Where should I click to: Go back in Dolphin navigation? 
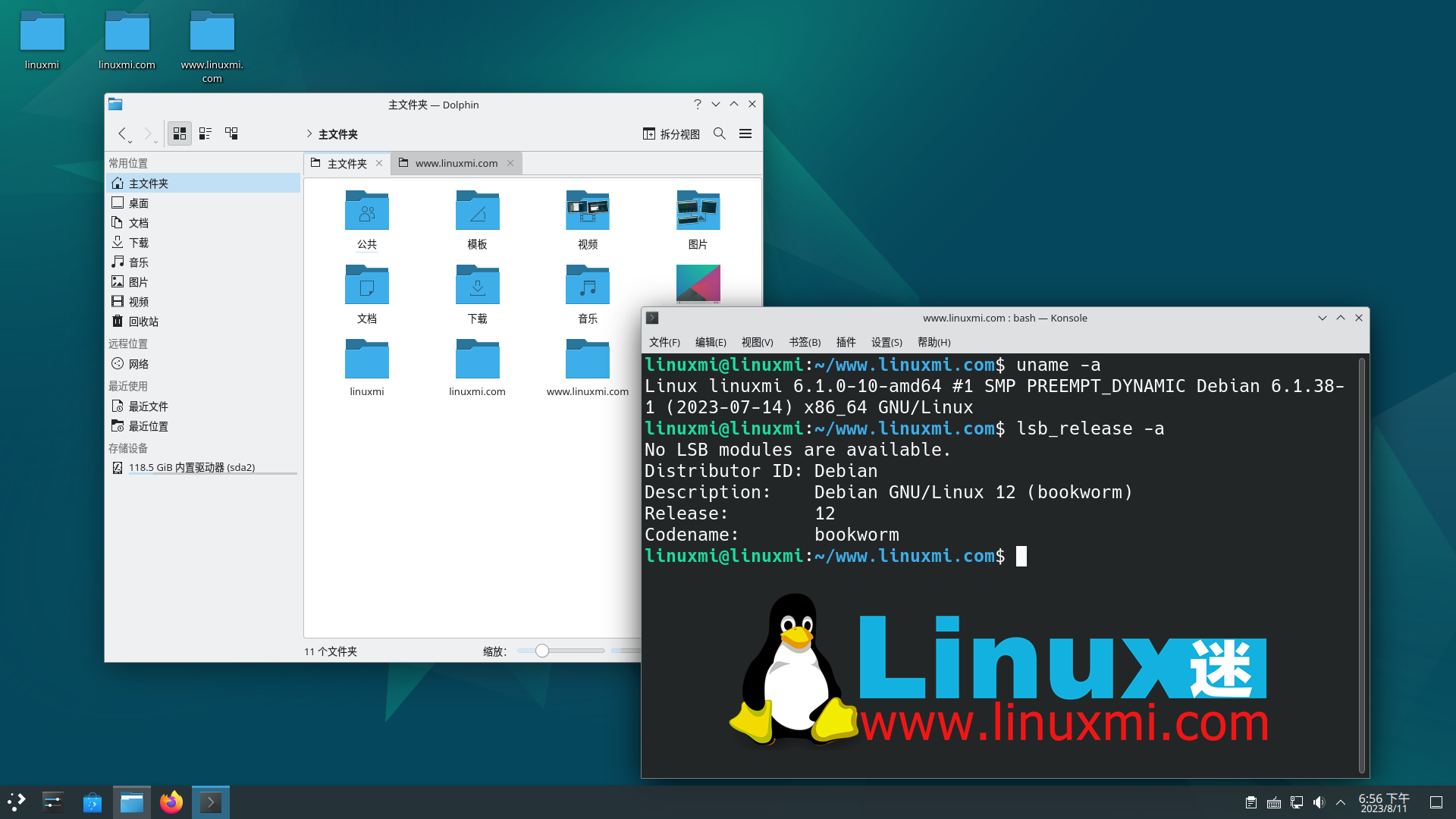(121, 133)
